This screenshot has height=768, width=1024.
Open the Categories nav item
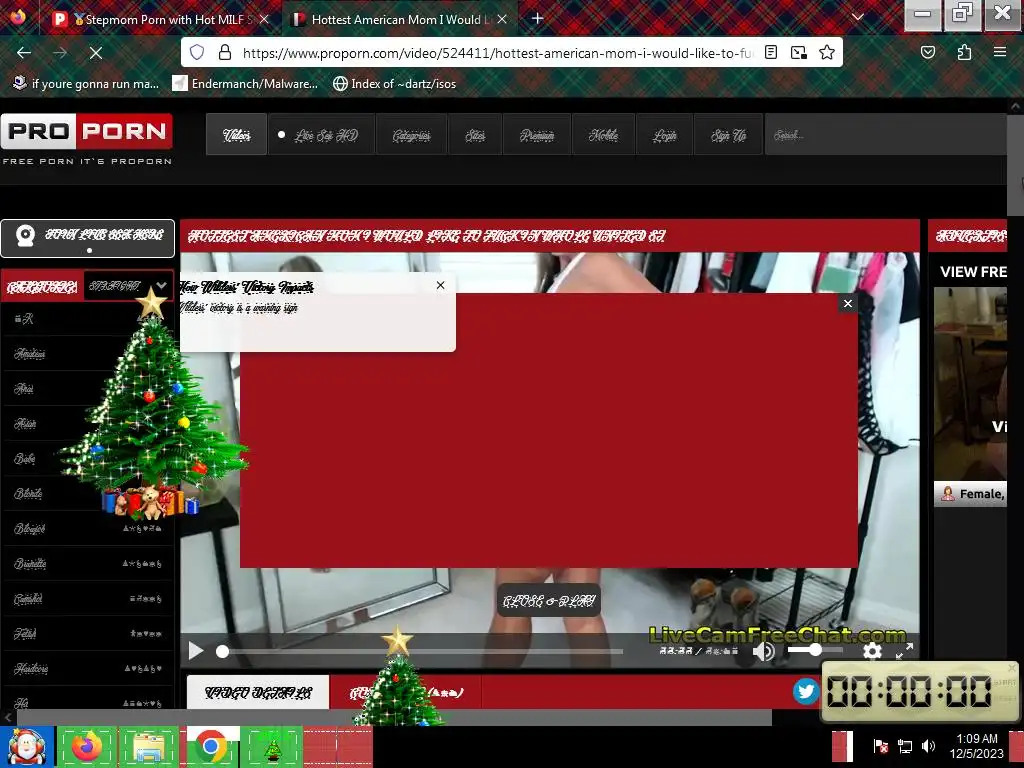(x=411, y=135)
